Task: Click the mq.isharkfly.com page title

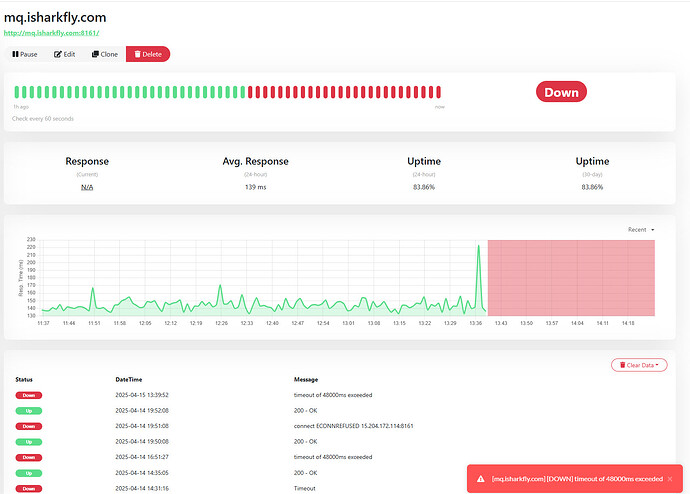Action: tap(55, 18)
